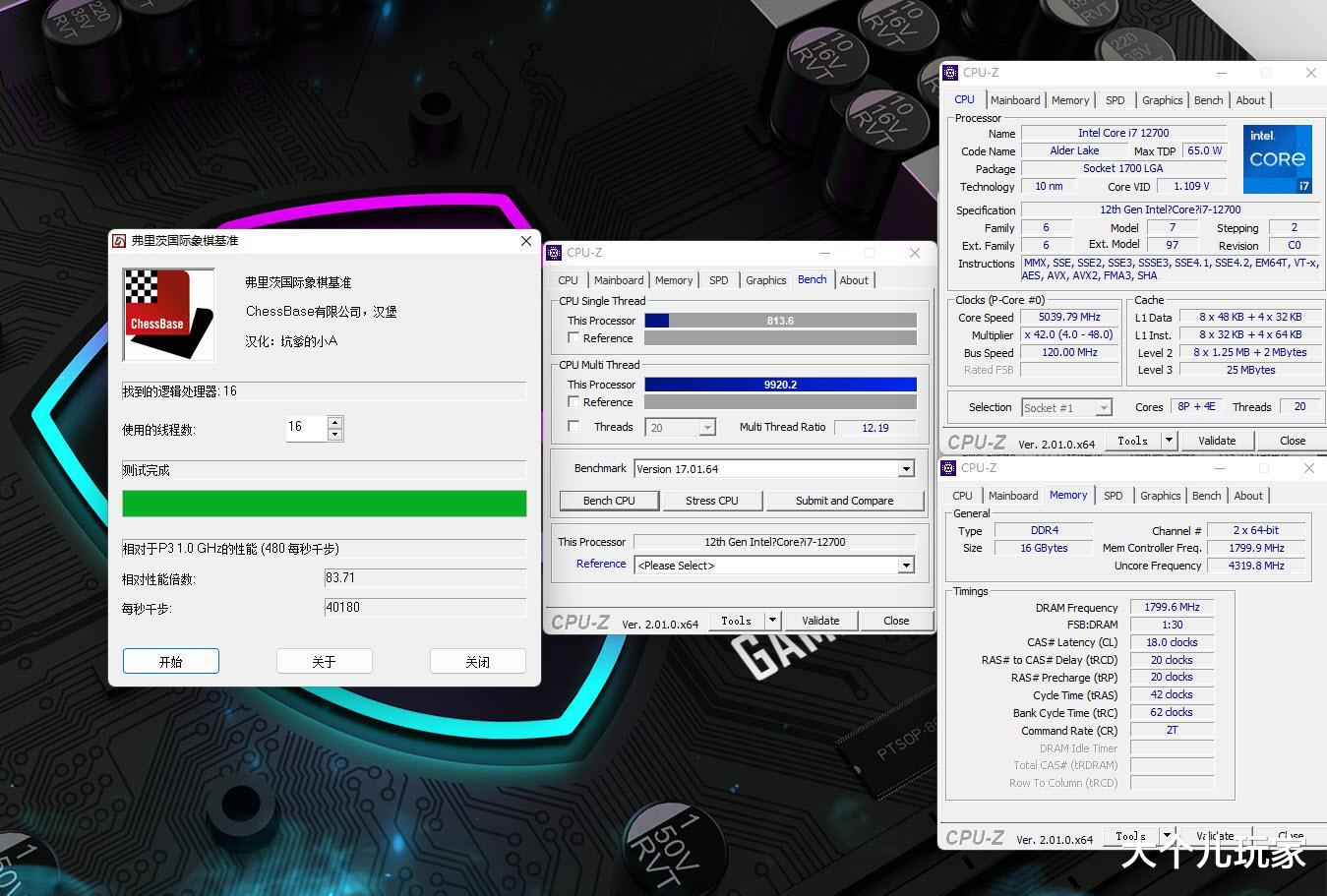Check the Threads checkbox in the Bench tab

573,426
